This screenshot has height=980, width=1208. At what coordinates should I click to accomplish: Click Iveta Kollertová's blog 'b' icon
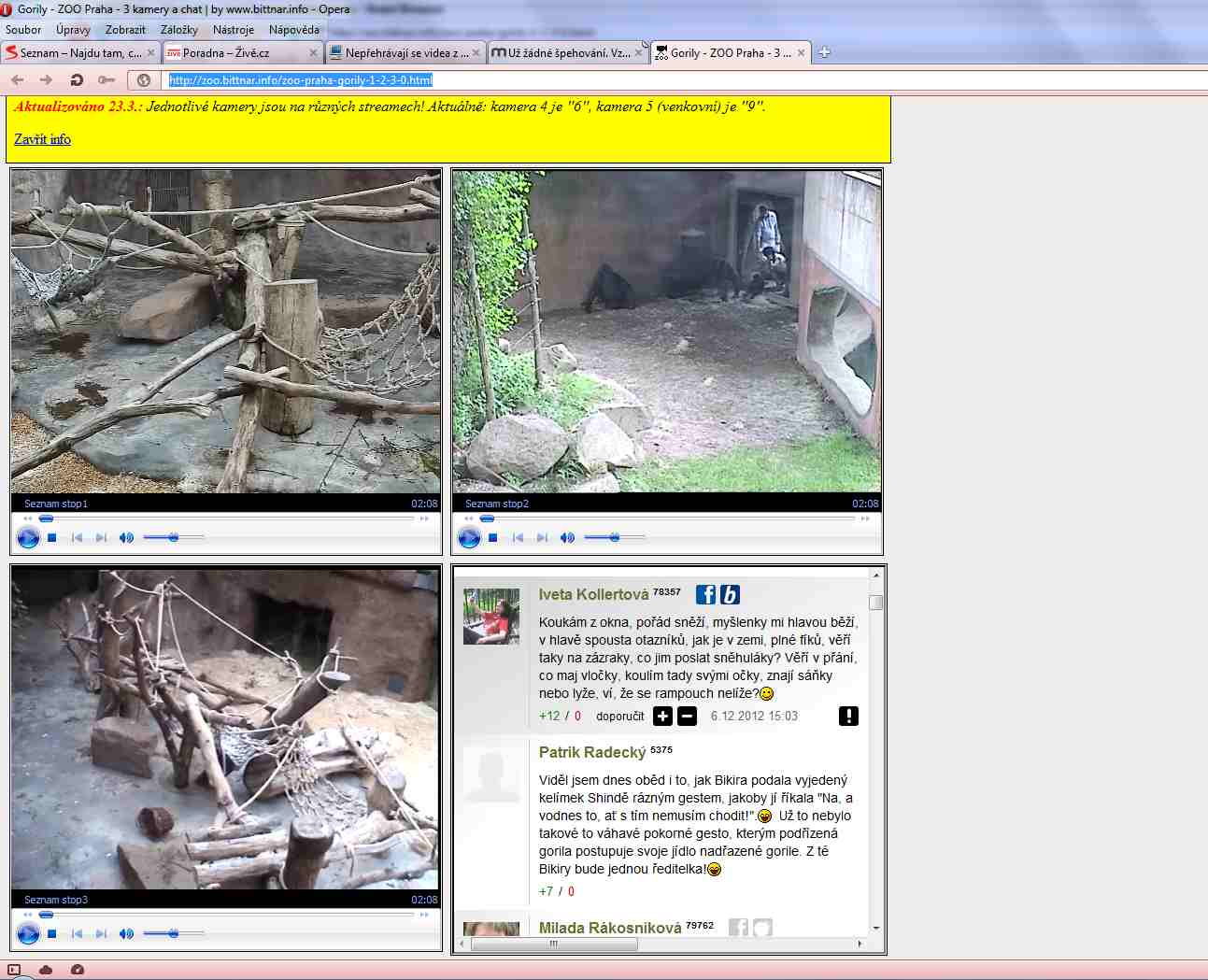tap(730, 595)
